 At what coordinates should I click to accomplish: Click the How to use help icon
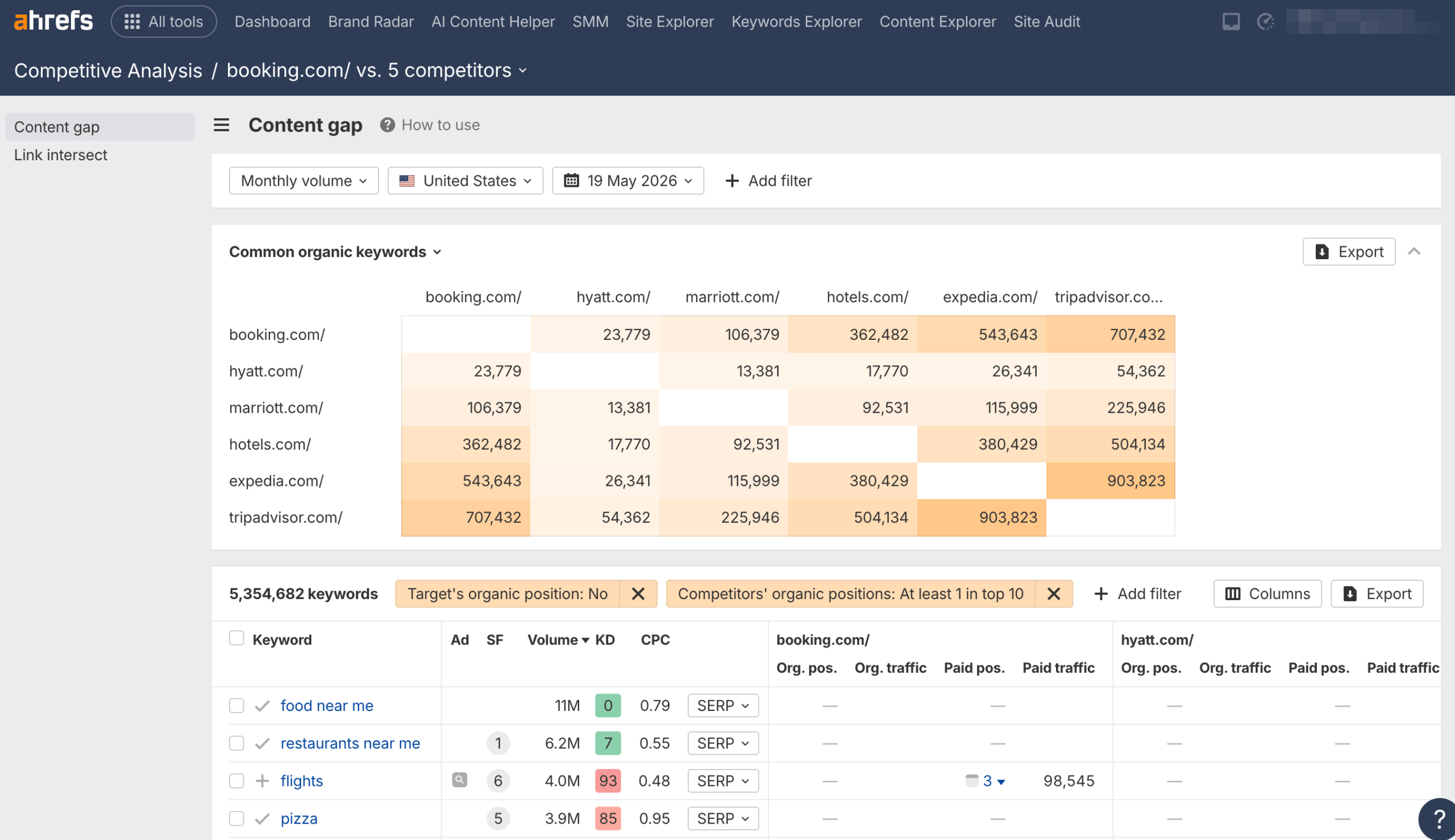(387, 124)
